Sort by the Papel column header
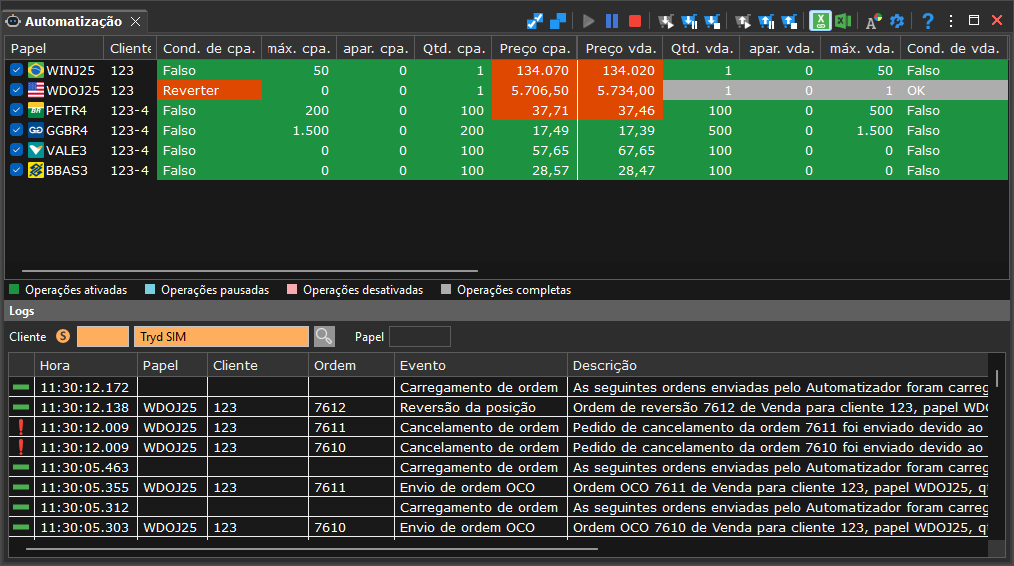 point(54,49)
